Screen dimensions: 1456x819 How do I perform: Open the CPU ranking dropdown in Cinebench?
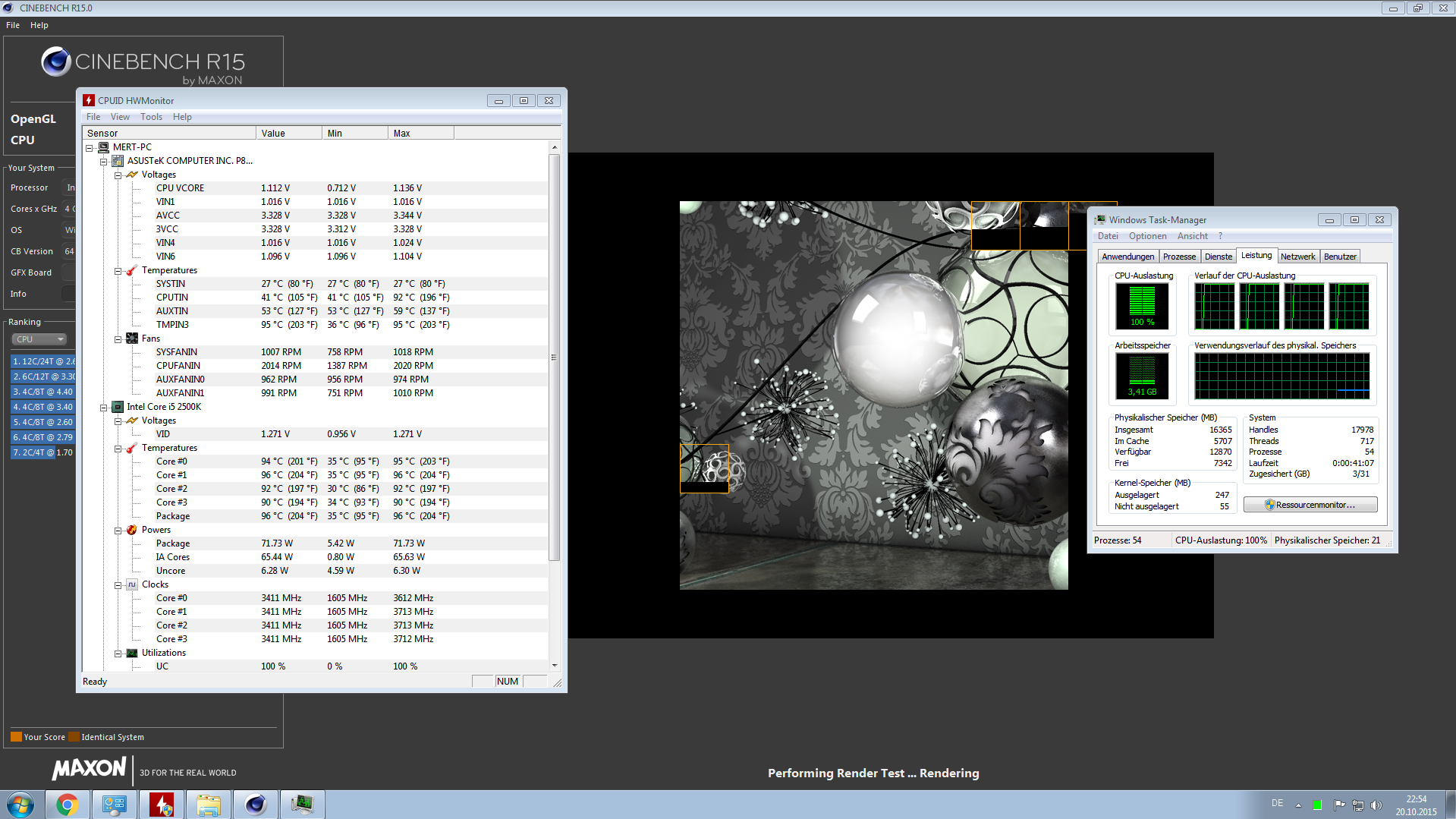39,339
